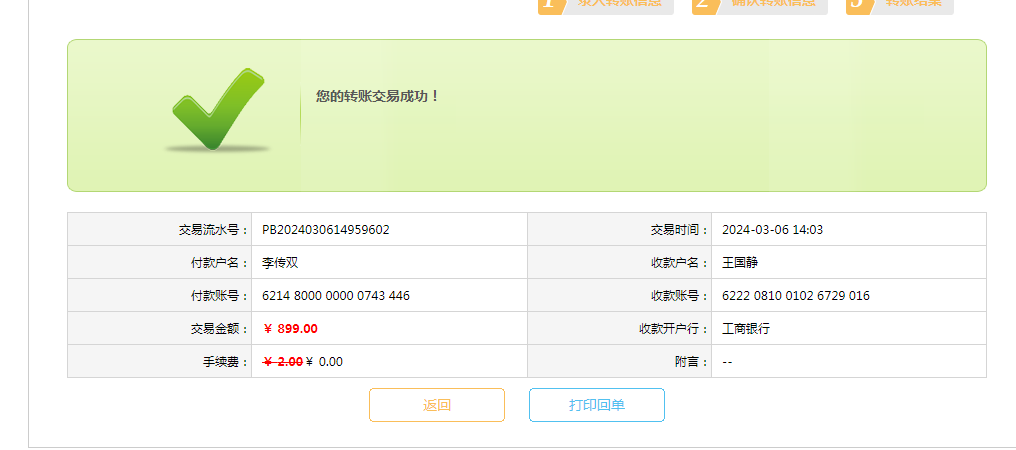Click the payee name 王国静

click(x=741, y=263)
